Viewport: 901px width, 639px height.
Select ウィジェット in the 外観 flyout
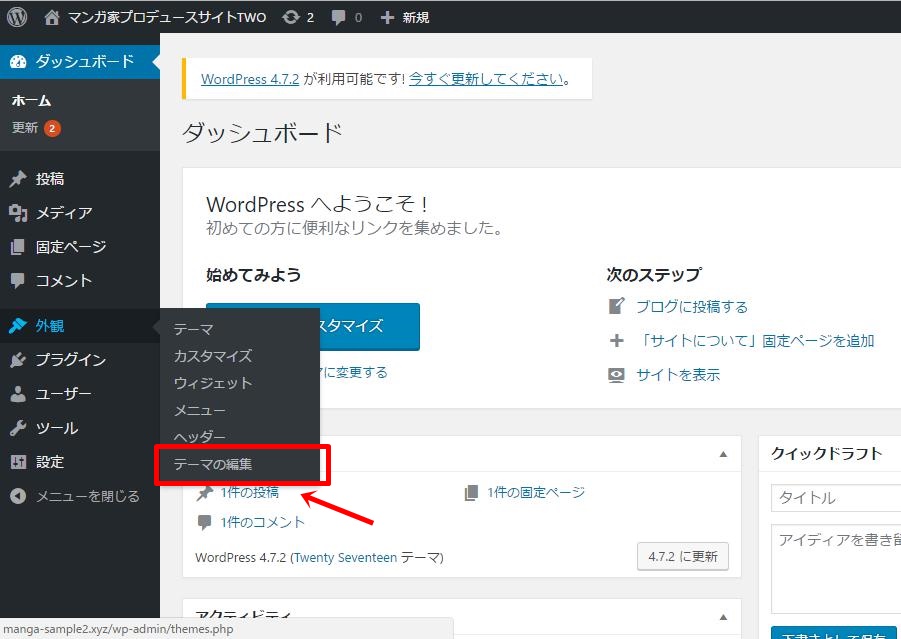pos(213,383)
